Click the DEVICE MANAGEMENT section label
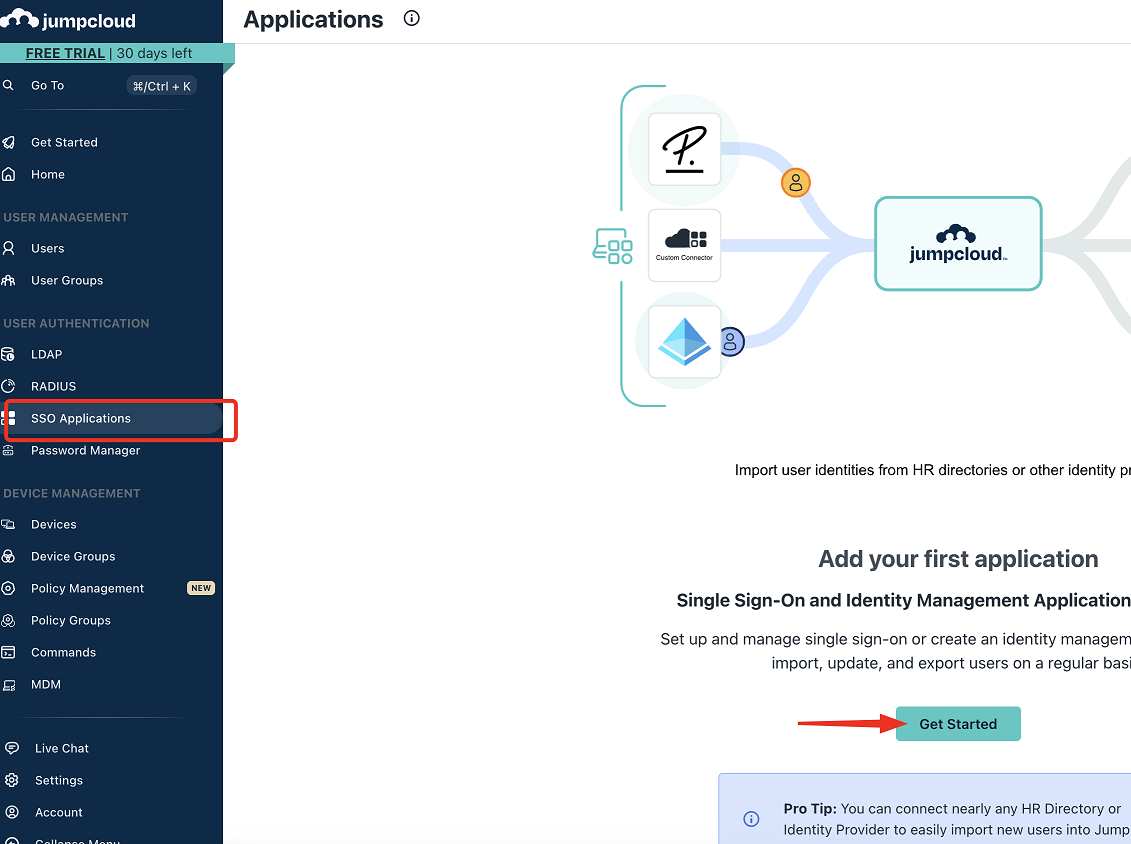This screenshot has height=844, width=1131. 71,493
